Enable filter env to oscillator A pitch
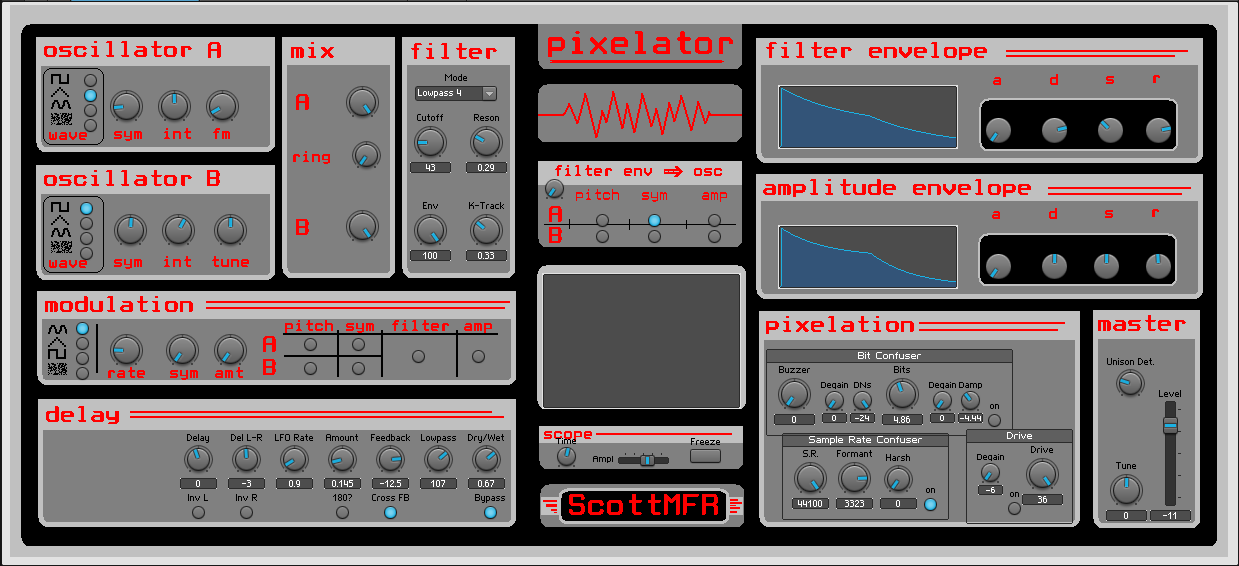This screenshot has width=1239, height=566. pyautogui.click(x=602, y=220)
